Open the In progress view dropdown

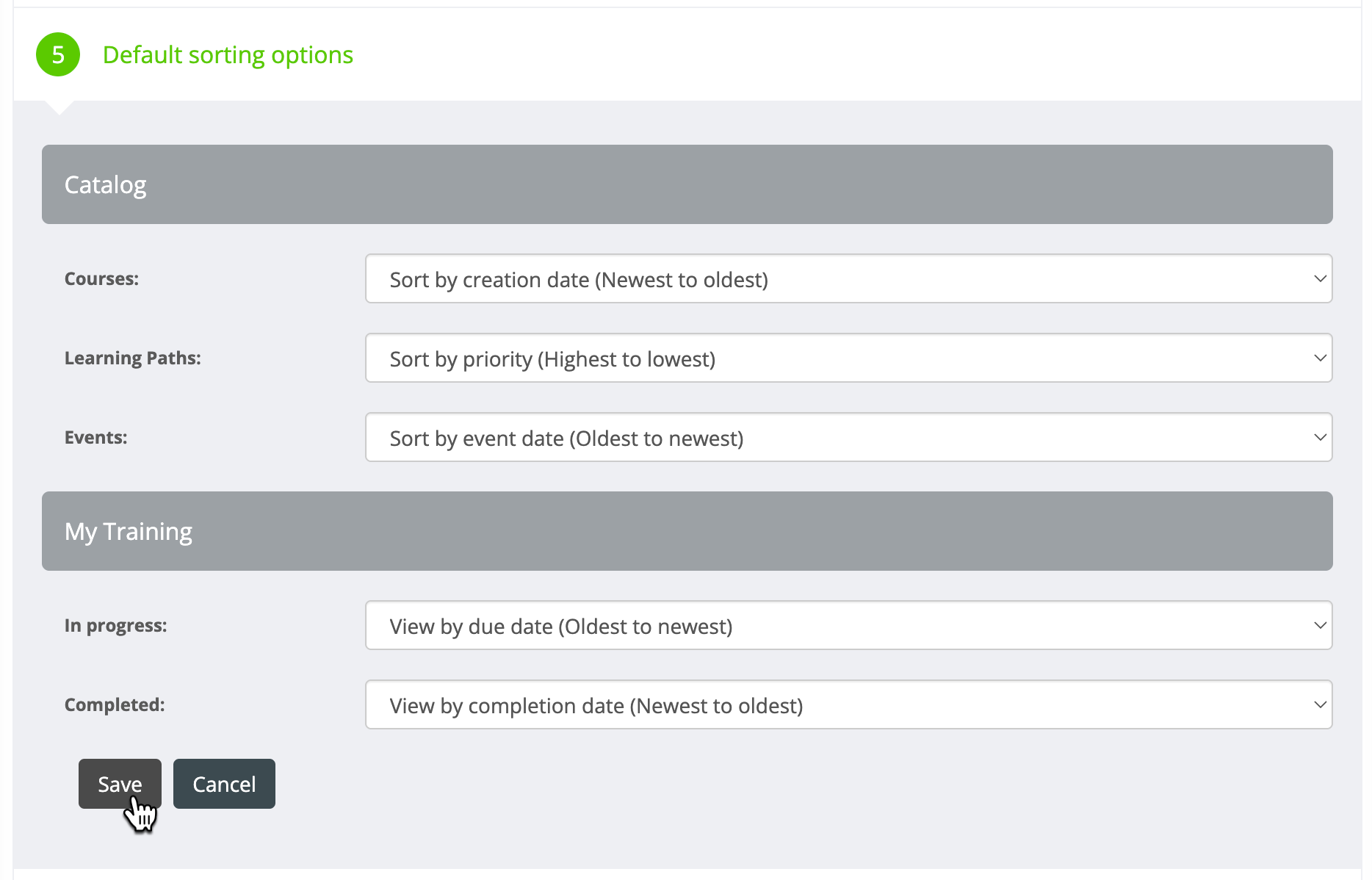(x=848, y=625)
